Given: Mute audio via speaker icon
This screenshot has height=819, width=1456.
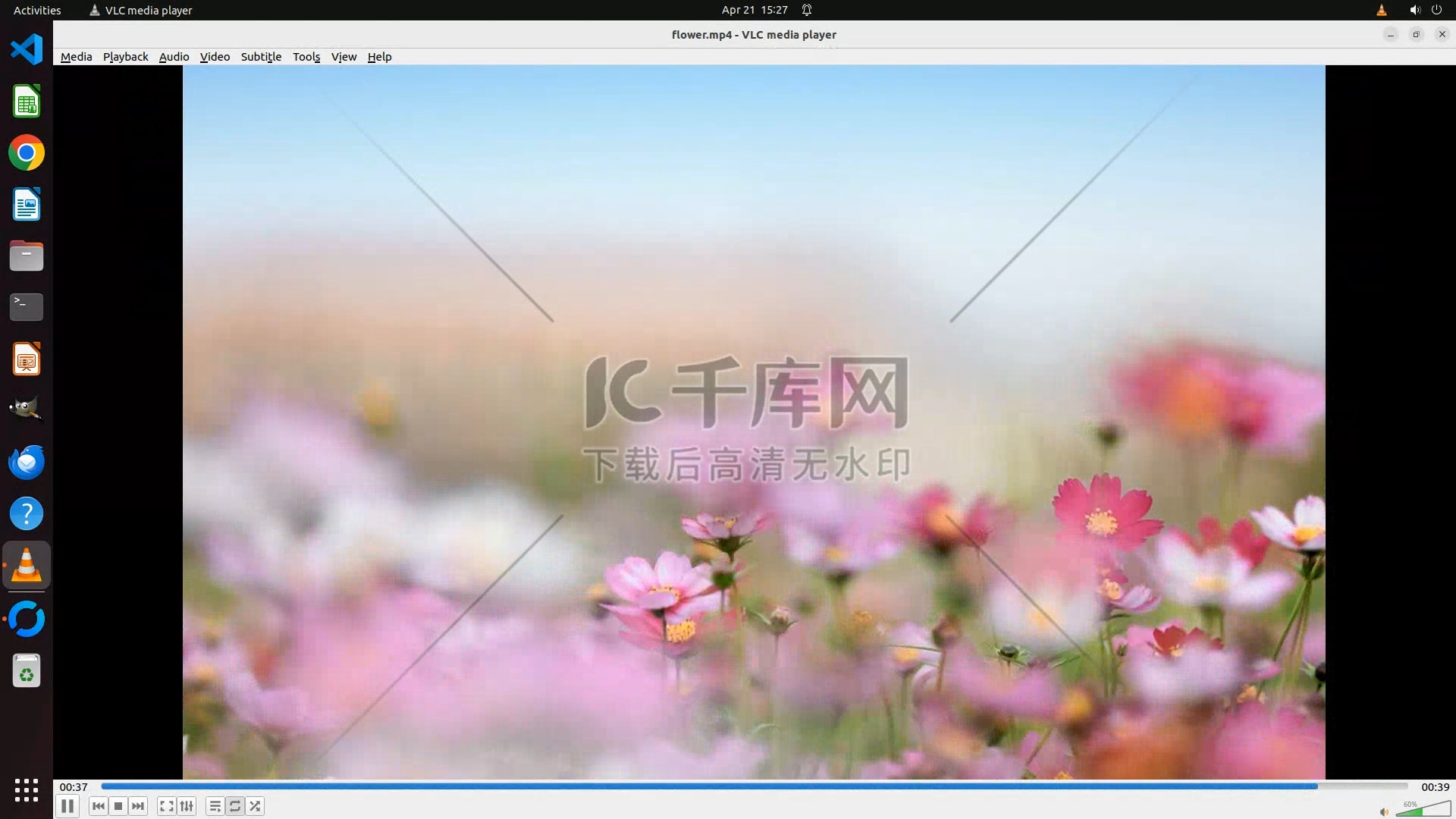Looking at the screenshot, I should [1384, 811].
